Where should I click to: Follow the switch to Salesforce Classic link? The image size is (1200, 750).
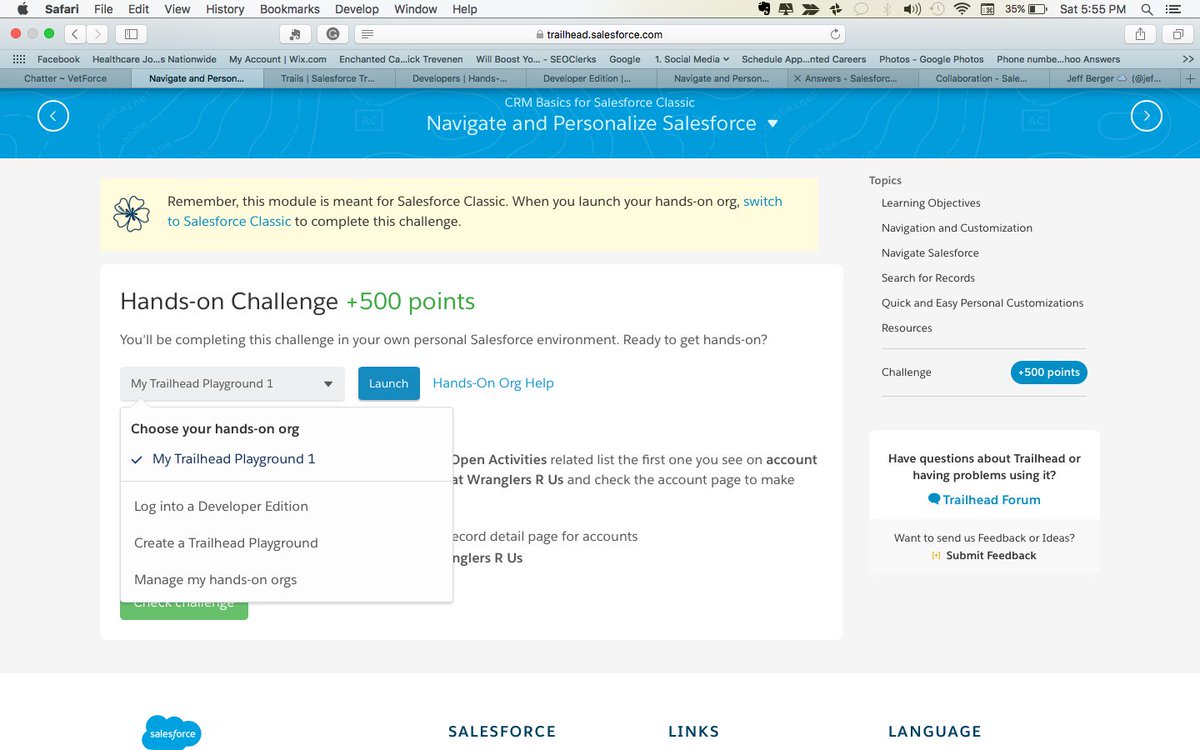coord(474,211)
